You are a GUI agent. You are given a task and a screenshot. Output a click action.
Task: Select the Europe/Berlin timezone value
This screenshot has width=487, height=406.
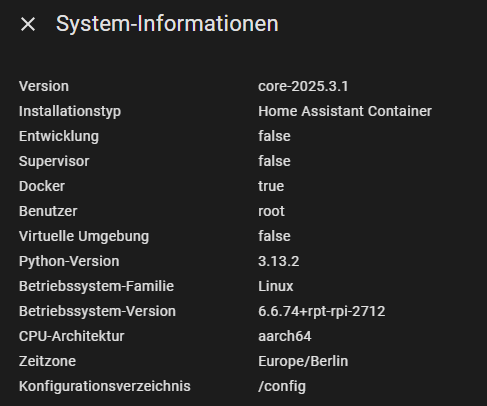[x=303, y=362]
